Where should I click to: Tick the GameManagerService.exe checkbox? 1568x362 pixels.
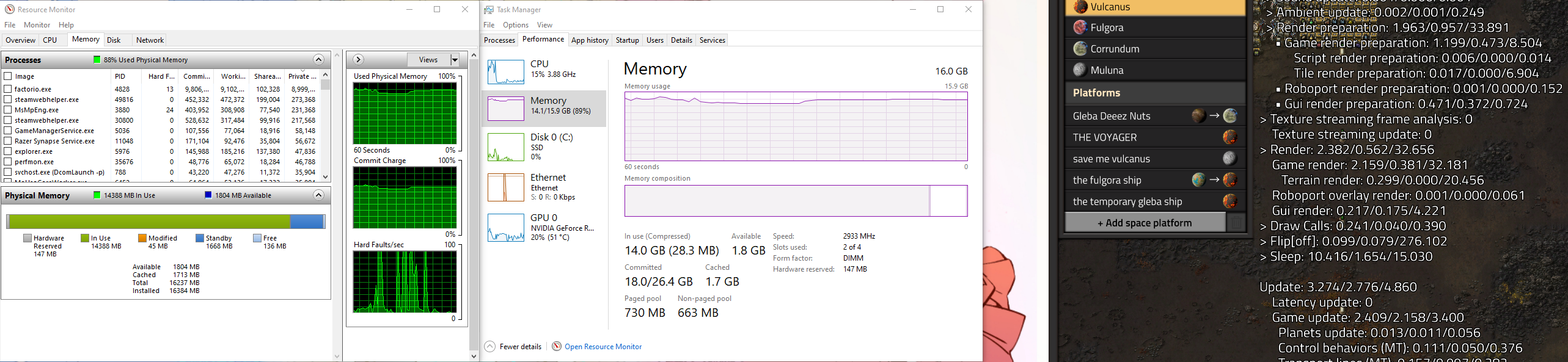(8, 131)
